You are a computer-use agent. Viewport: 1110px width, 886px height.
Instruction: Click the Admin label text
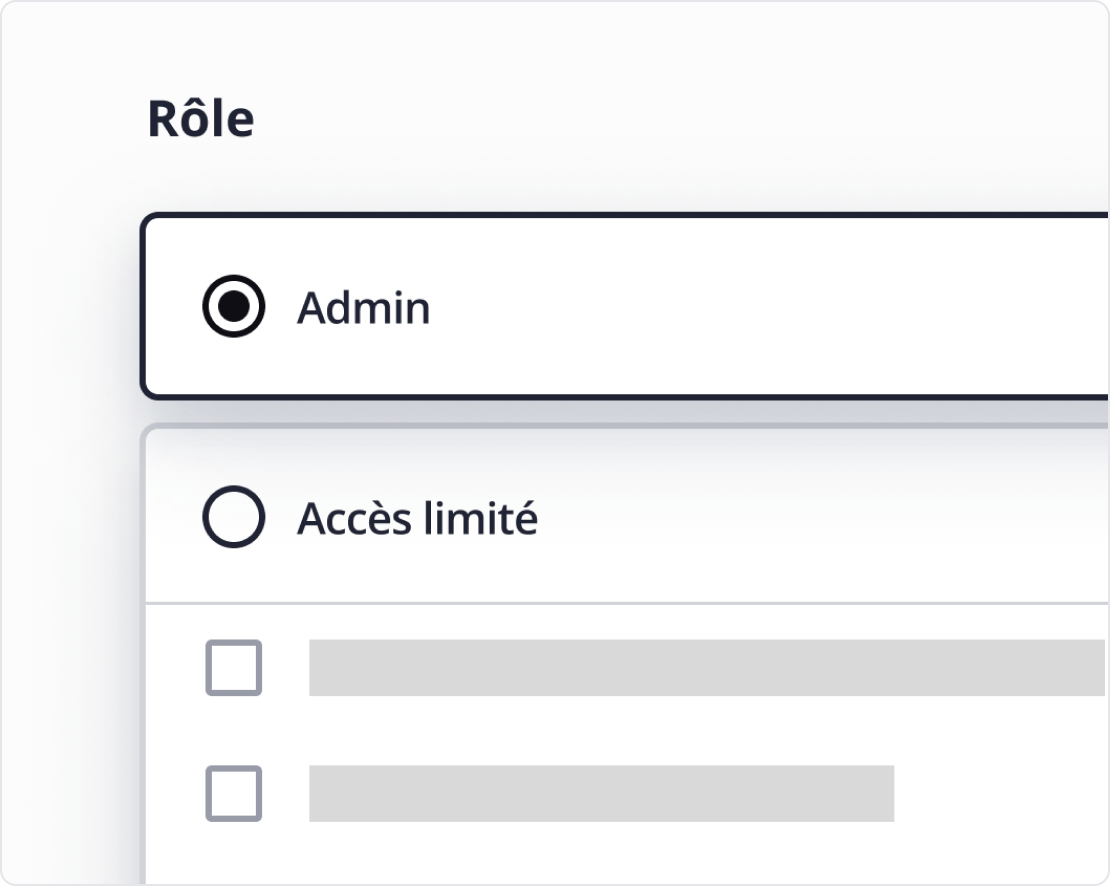point(363,308)
